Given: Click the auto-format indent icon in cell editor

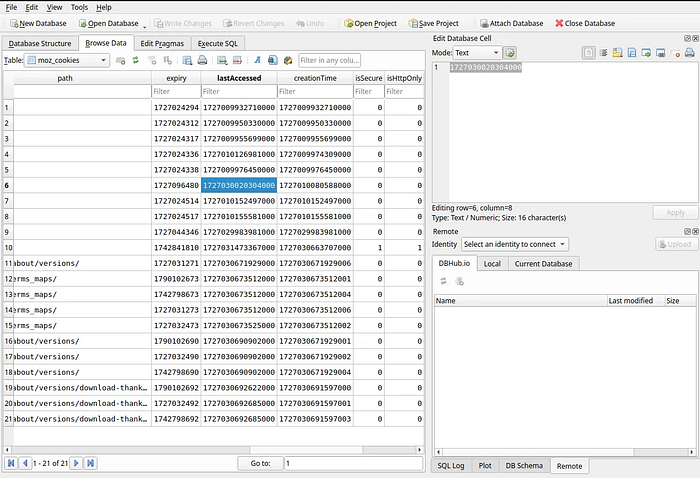Looking at the screenshot, I should (x=604, y=53).
